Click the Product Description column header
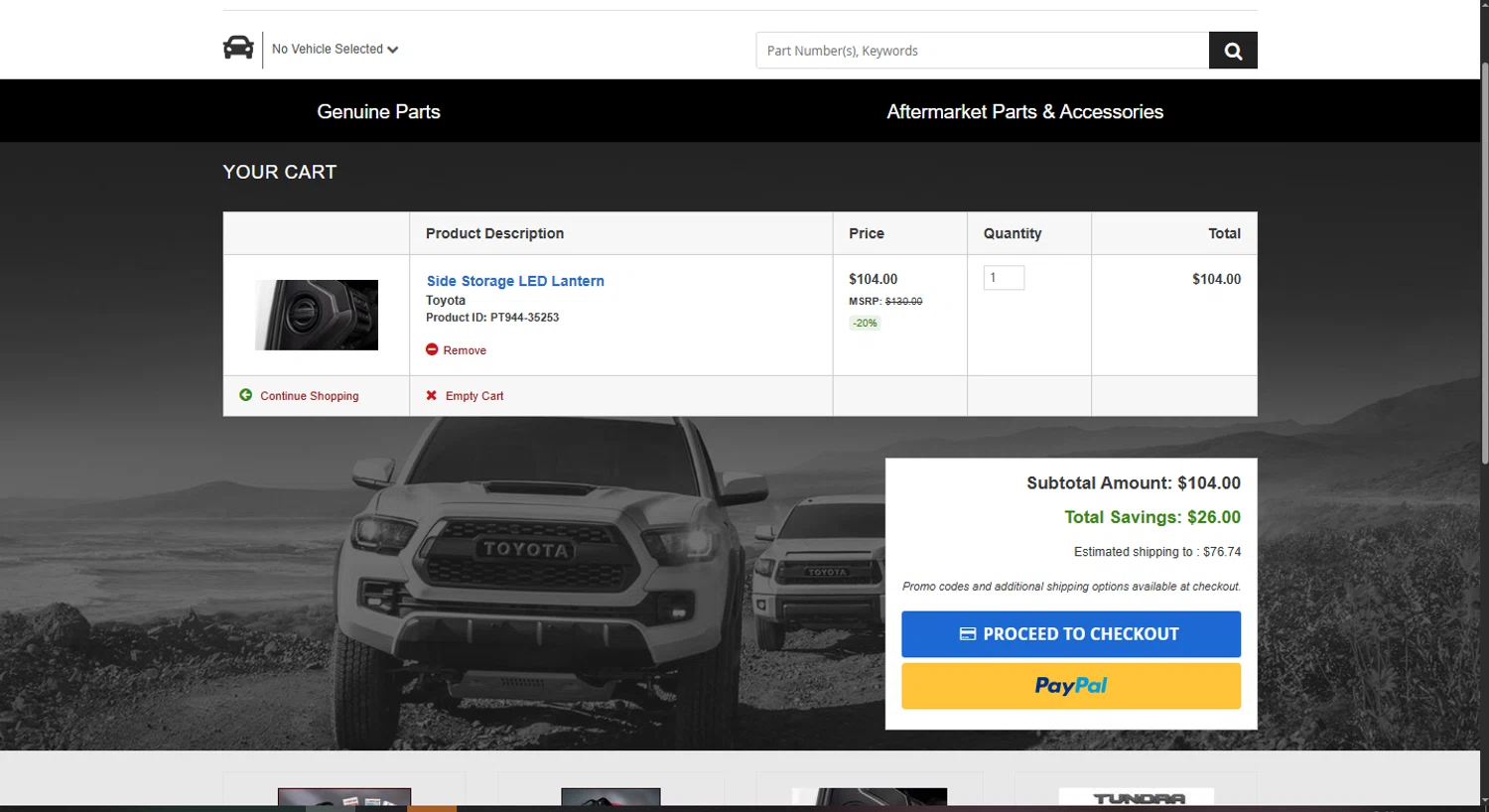 point(494,233)
